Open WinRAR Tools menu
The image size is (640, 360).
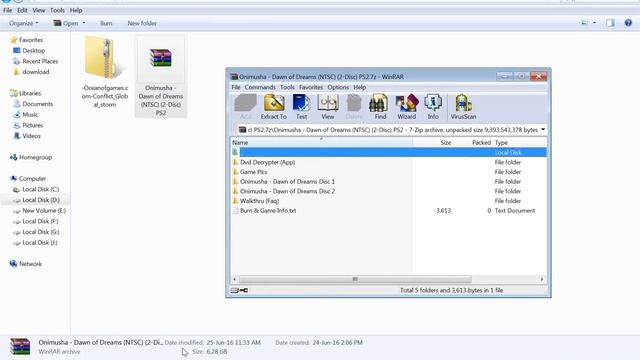click(x=287, y=87)
